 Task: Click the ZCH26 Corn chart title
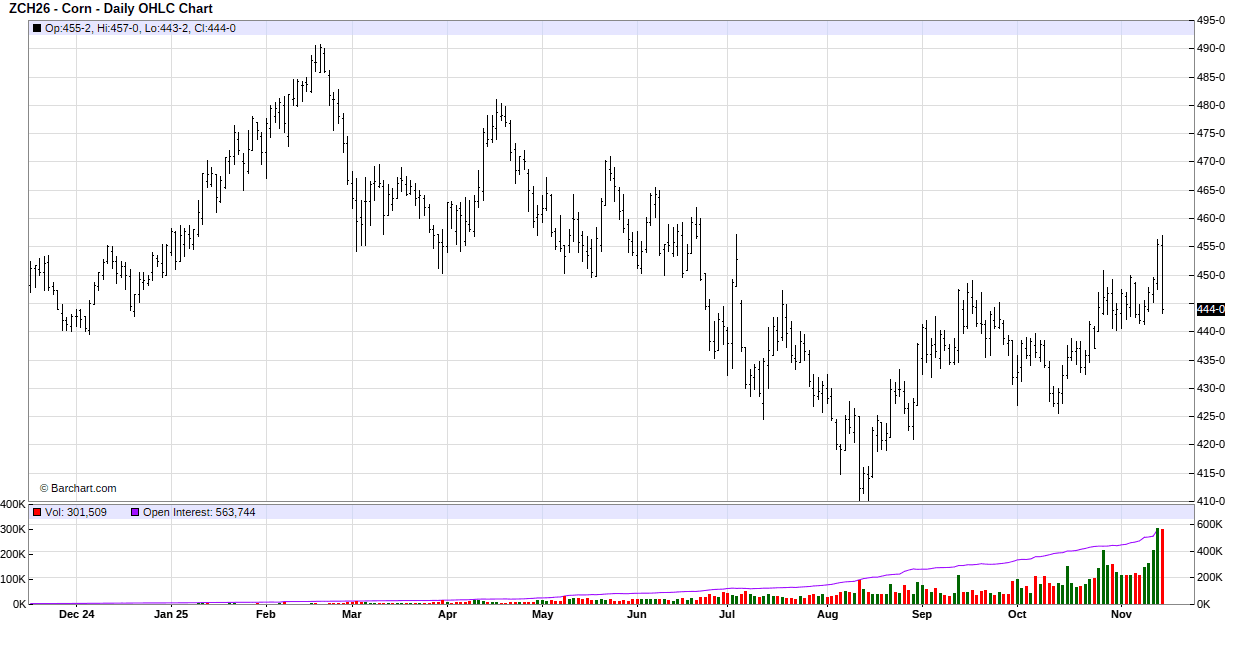coord(109,9)
